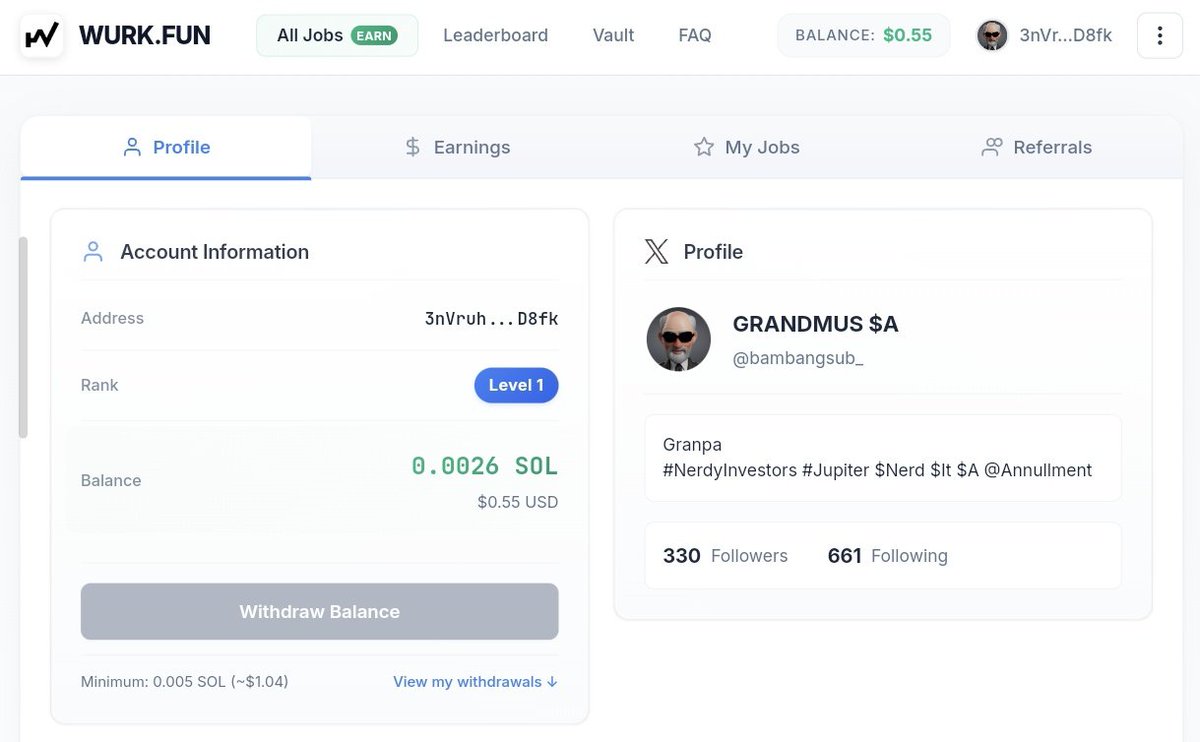Click the person icon in Profile tab

(132, 147)
